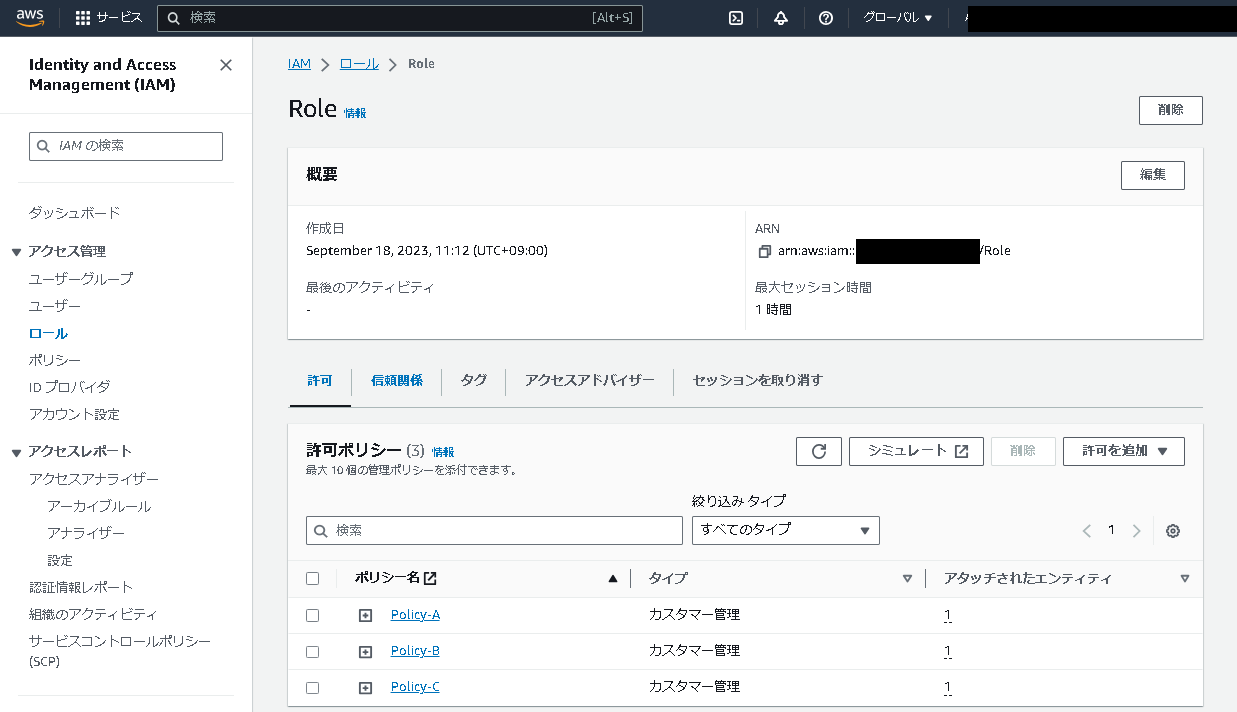Expand the Policy-B row details

365,652
